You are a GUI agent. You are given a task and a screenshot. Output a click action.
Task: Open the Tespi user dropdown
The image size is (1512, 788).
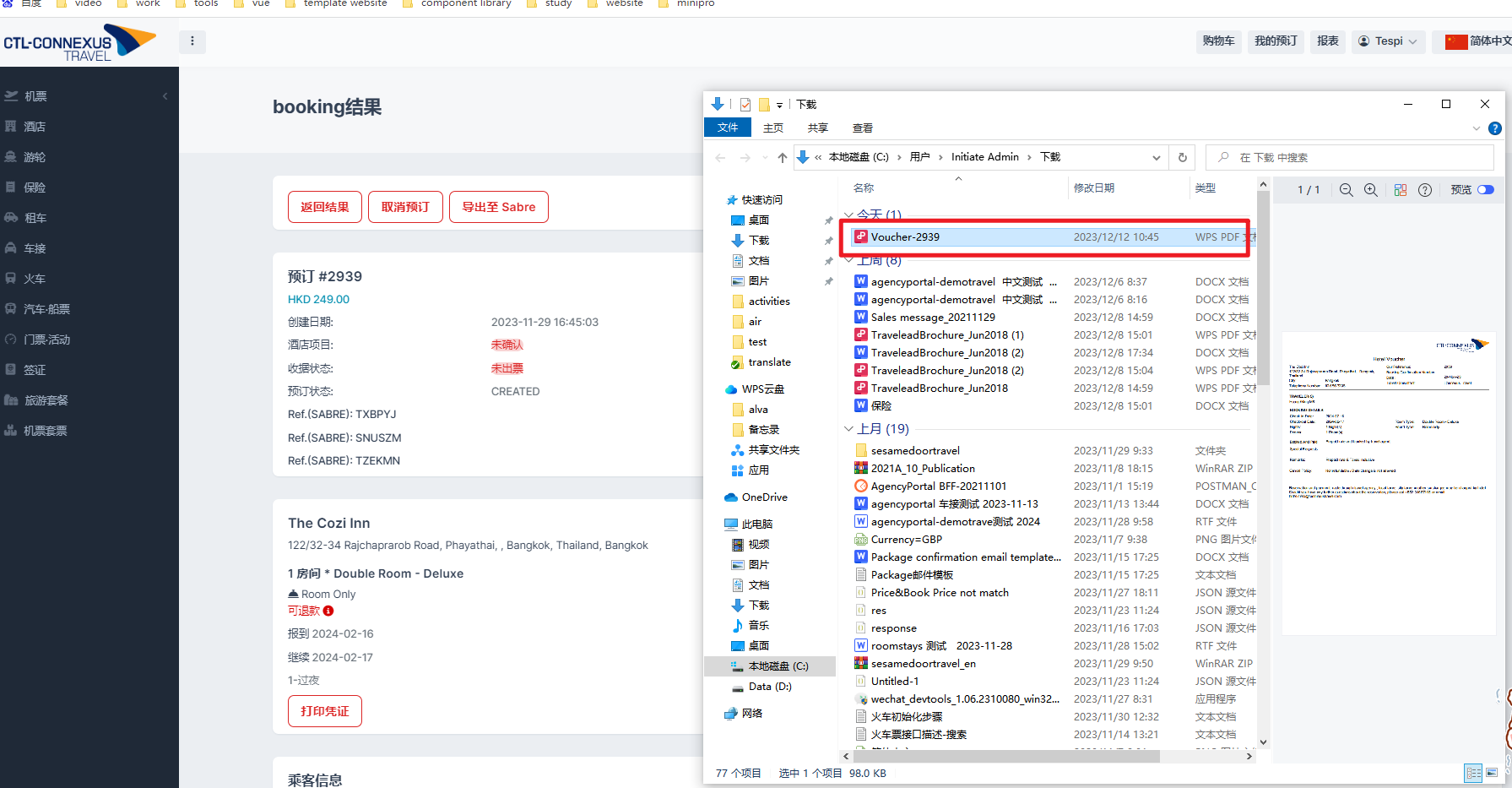1388,41
